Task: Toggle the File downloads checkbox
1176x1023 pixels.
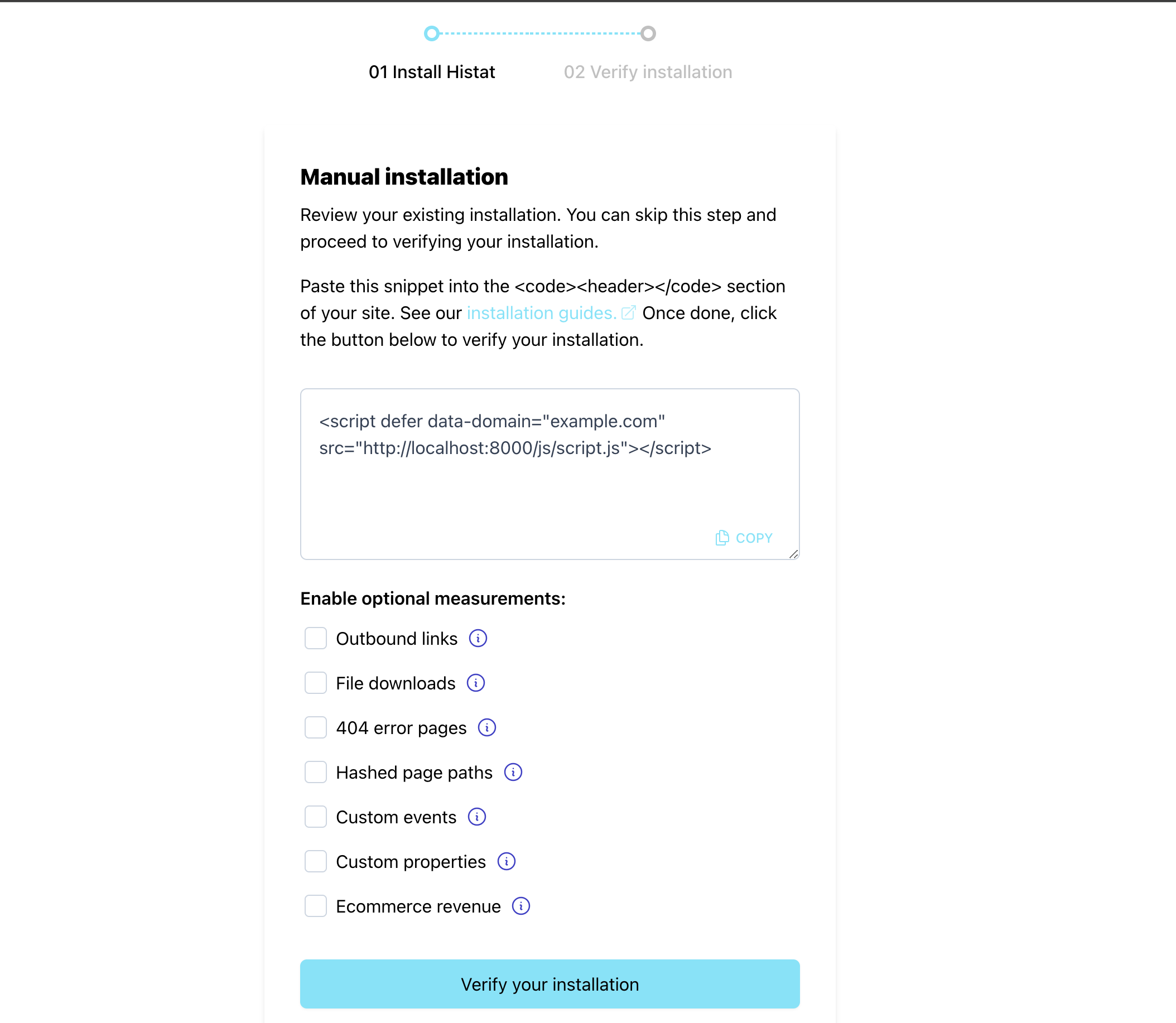Action: pyautogui.click(x=315, y=683)
